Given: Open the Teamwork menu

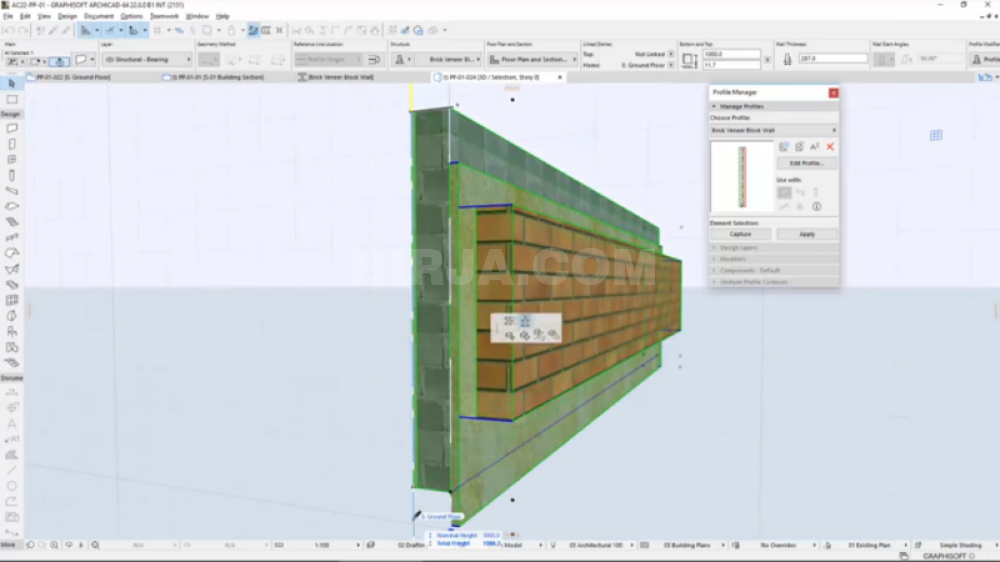Looking at the screenshot, I should pos(164,16).
